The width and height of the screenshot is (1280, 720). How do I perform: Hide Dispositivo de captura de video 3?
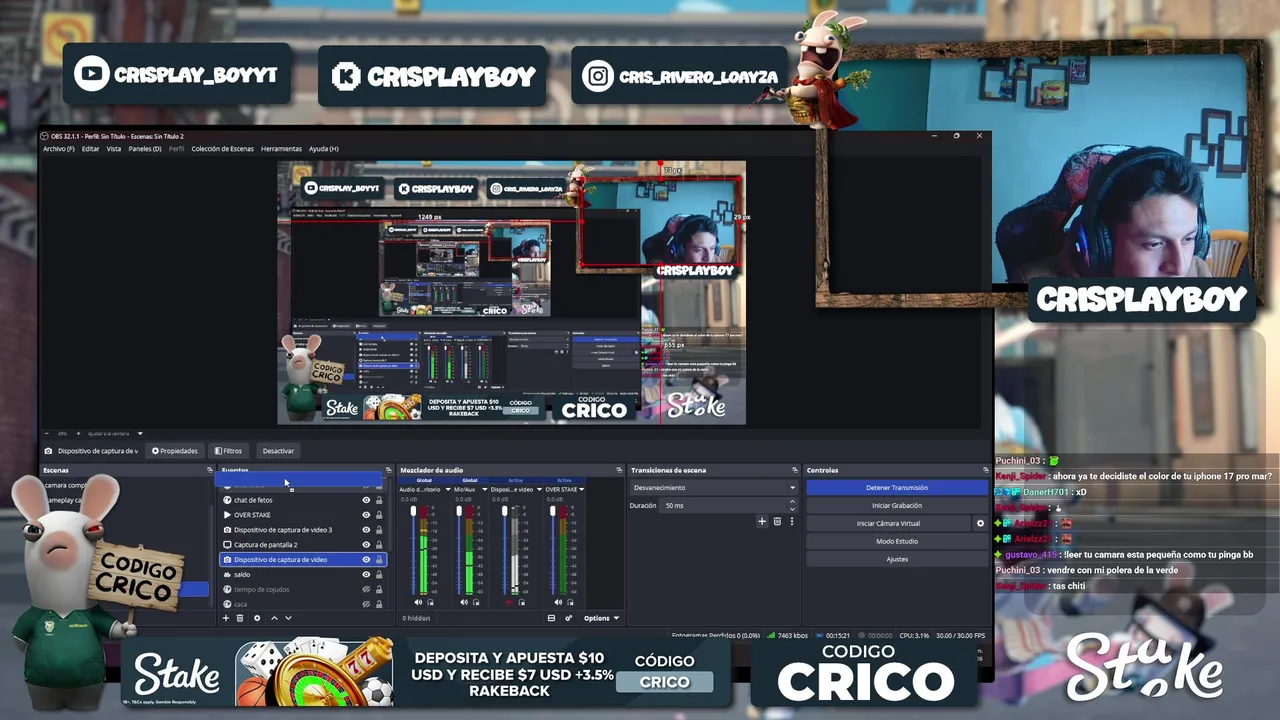point(366,530)
